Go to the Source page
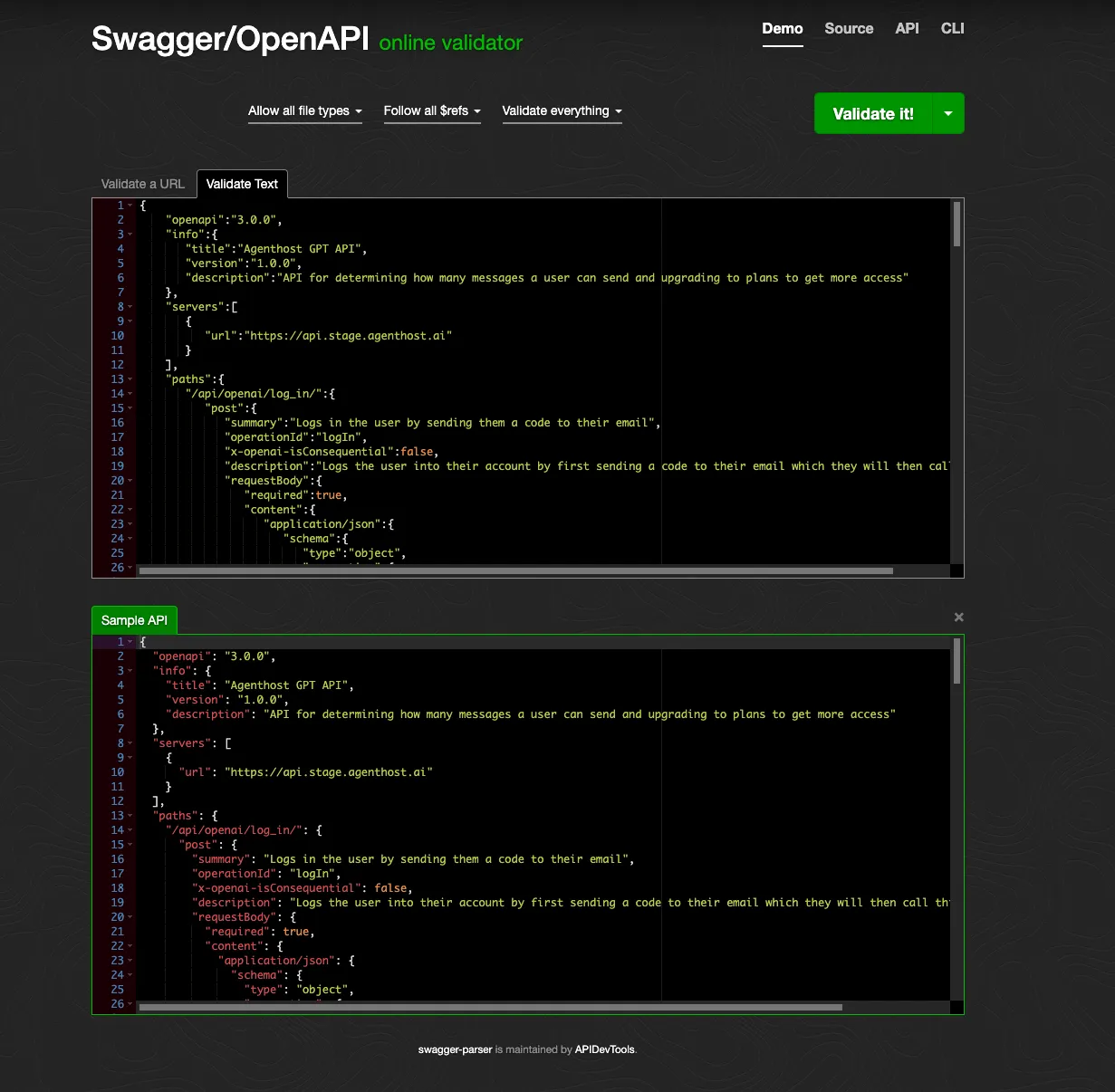The height and width of the screenshot is (1092, 1115). click(x=849, y=29)
